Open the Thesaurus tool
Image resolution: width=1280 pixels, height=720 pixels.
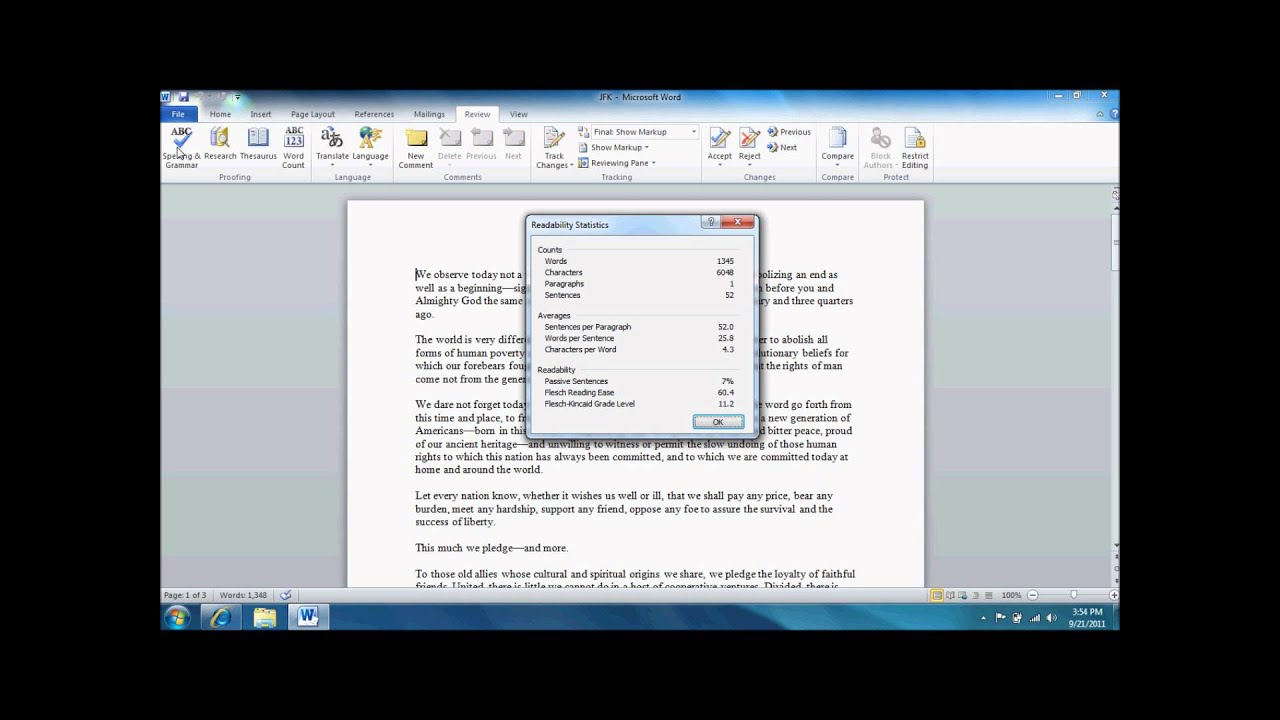[x=258, y=143]
